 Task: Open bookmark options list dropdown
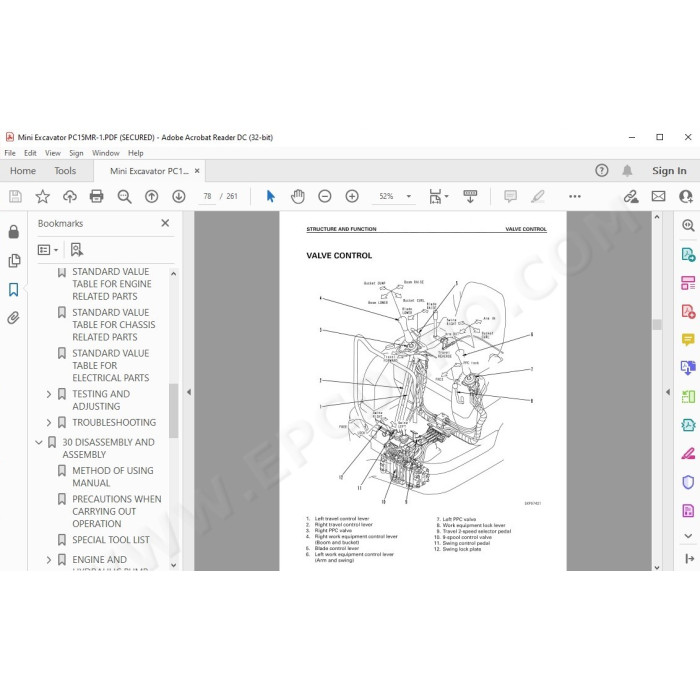[x=48, y=250]
